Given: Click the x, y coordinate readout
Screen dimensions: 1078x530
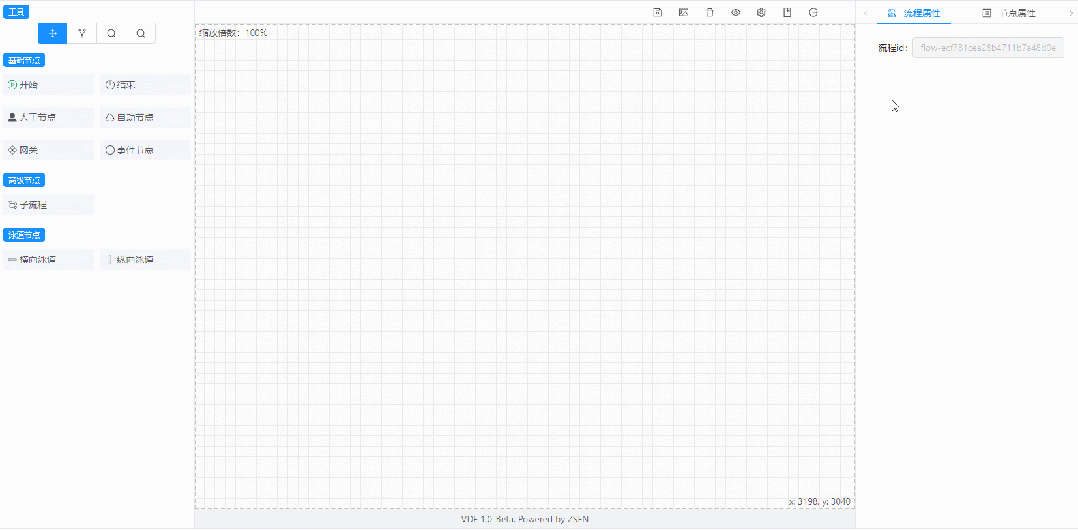Looking at the screenshot, I should 820,502.
